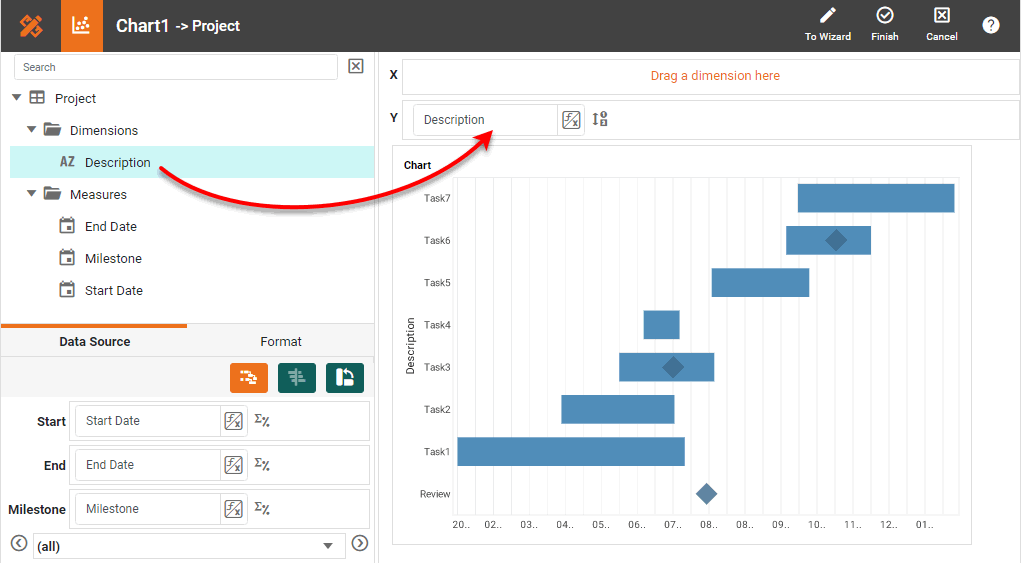Click the To Wizard pencil icon
Viewport: 1021px width, 563px height.
point(827,16)
